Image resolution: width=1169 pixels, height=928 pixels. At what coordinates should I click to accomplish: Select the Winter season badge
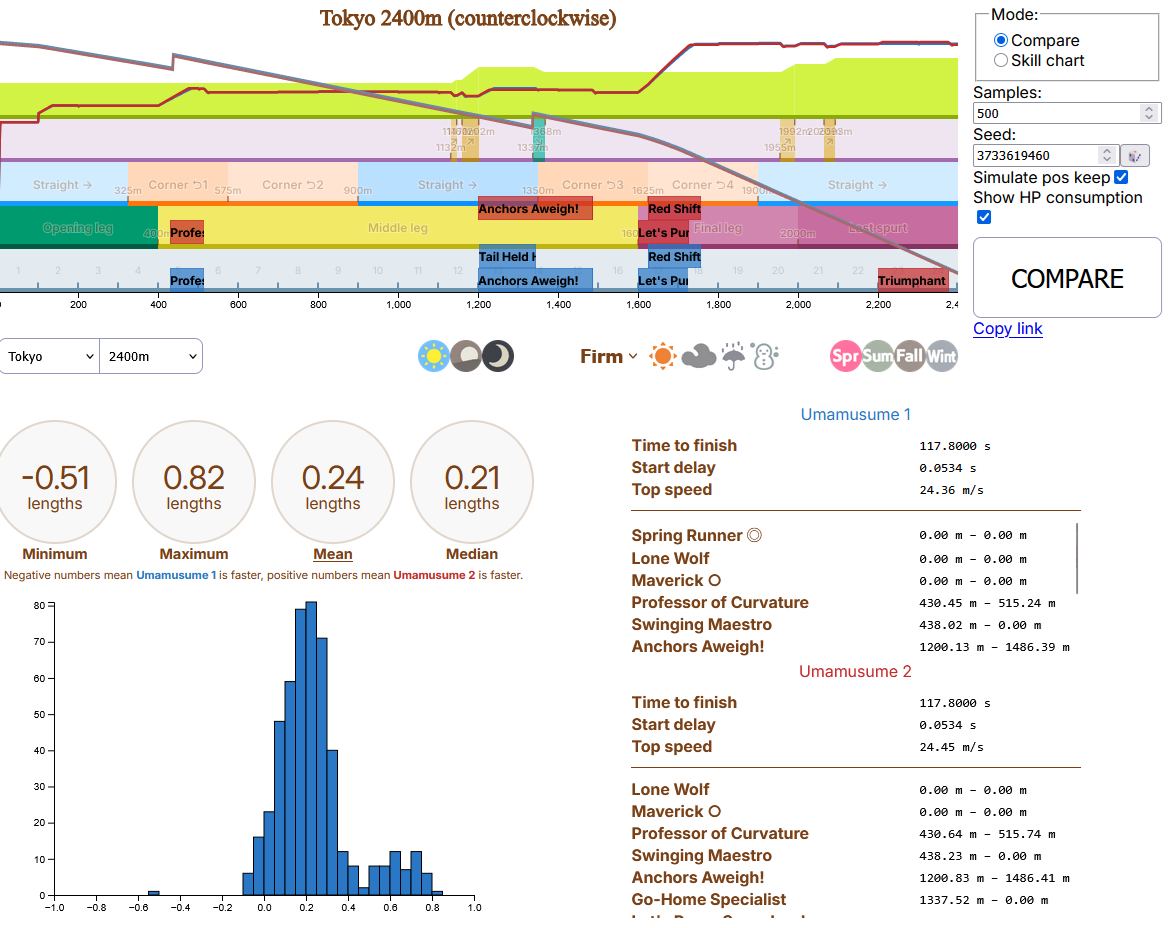[942, 356]
